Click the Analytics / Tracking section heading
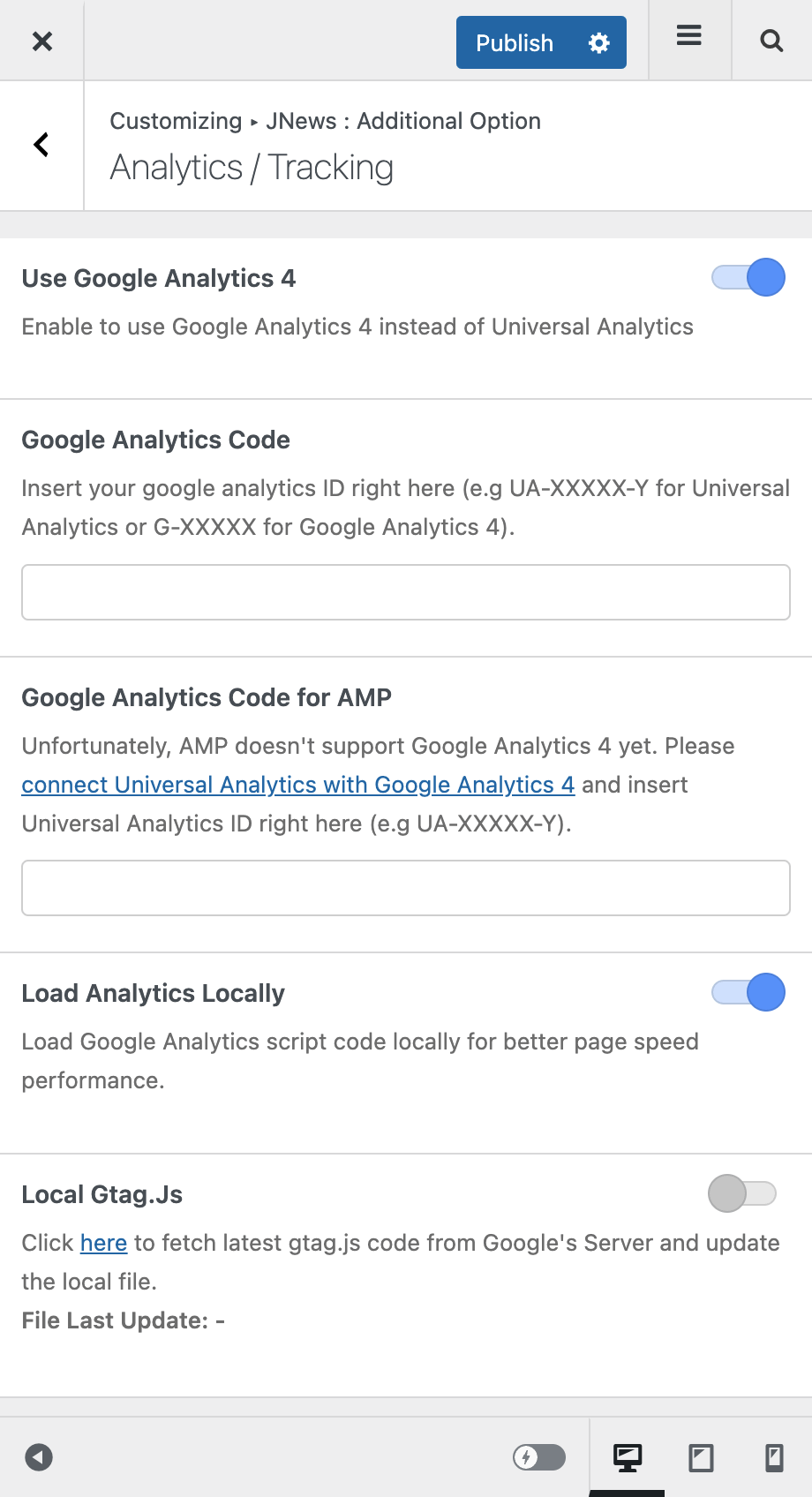The image size is (812, 1497). coord(252,168)
